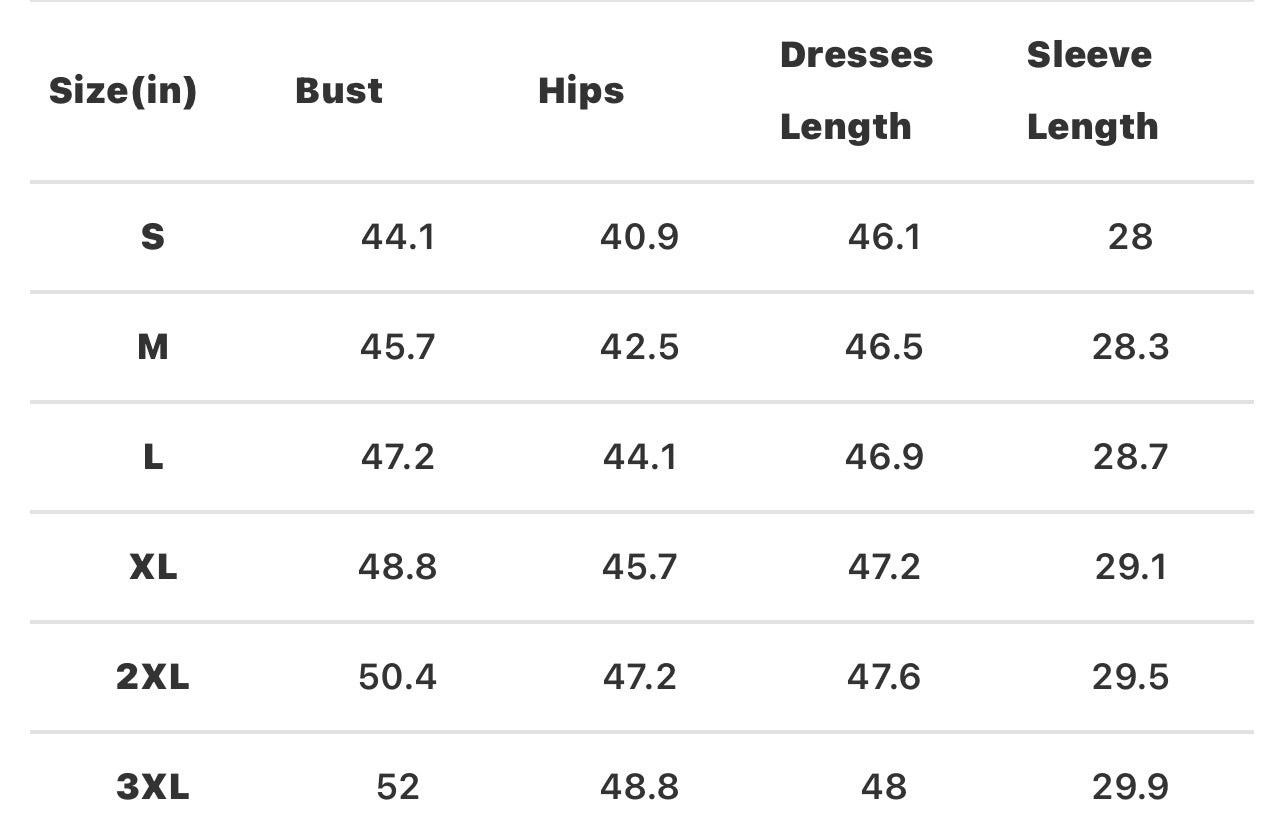Click the Size(in) column header

(122, 91)
